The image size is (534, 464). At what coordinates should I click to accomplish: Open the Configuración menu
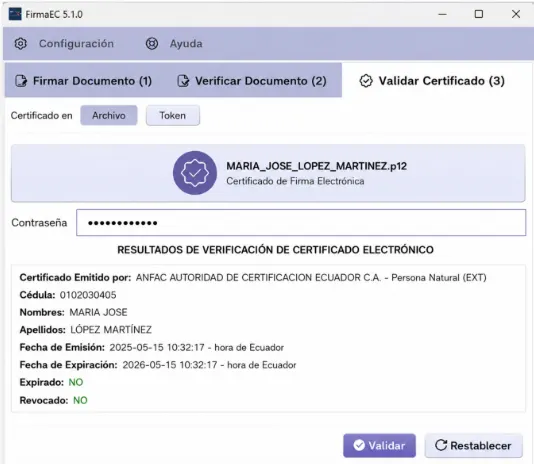64,44
